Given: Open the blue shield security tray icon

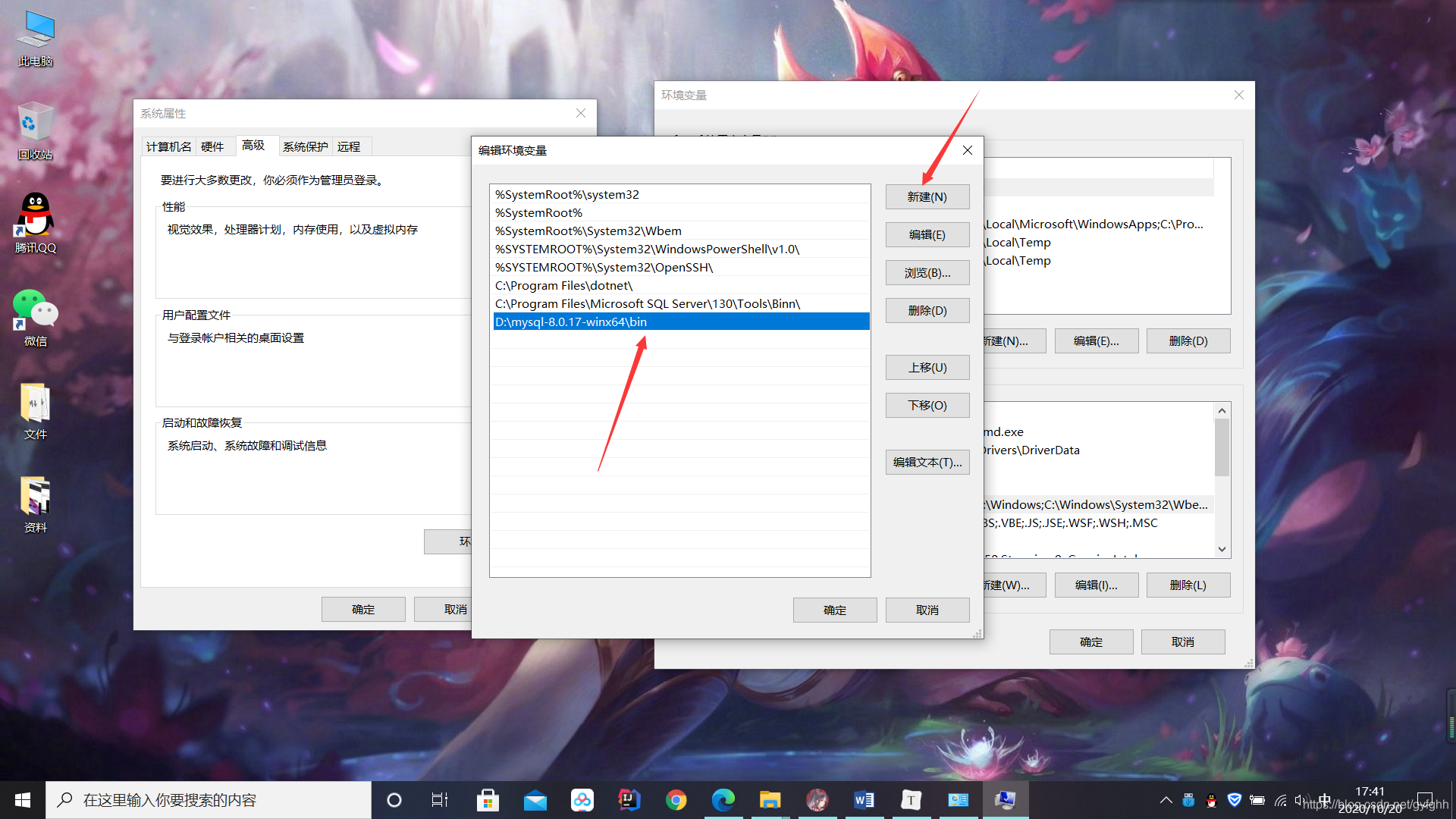Looking at the screenshot, I should click(x=1235, y=800).
